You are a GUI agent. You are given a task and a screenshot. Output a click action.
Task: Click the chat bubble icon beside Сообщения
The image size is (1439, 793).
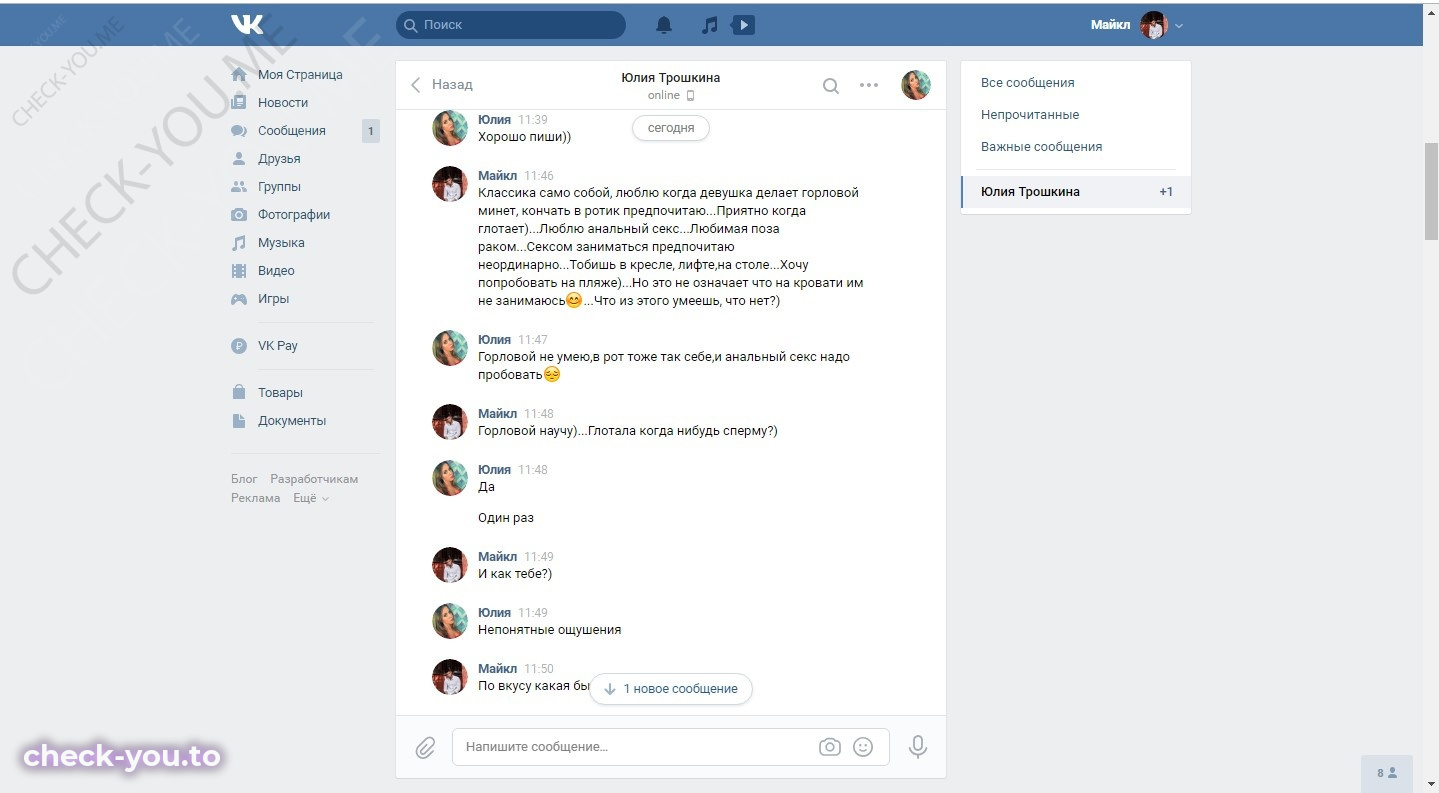[x=239, y=131]
